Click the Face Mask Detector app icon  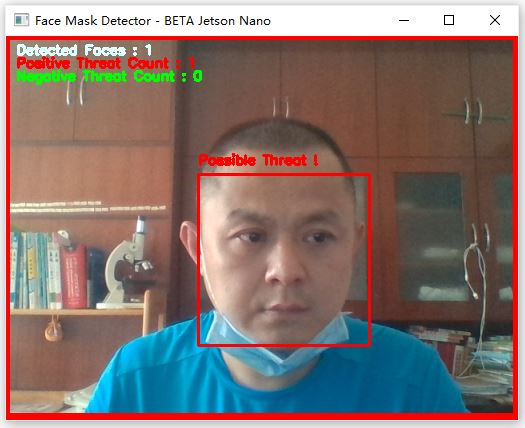(21, 20)
